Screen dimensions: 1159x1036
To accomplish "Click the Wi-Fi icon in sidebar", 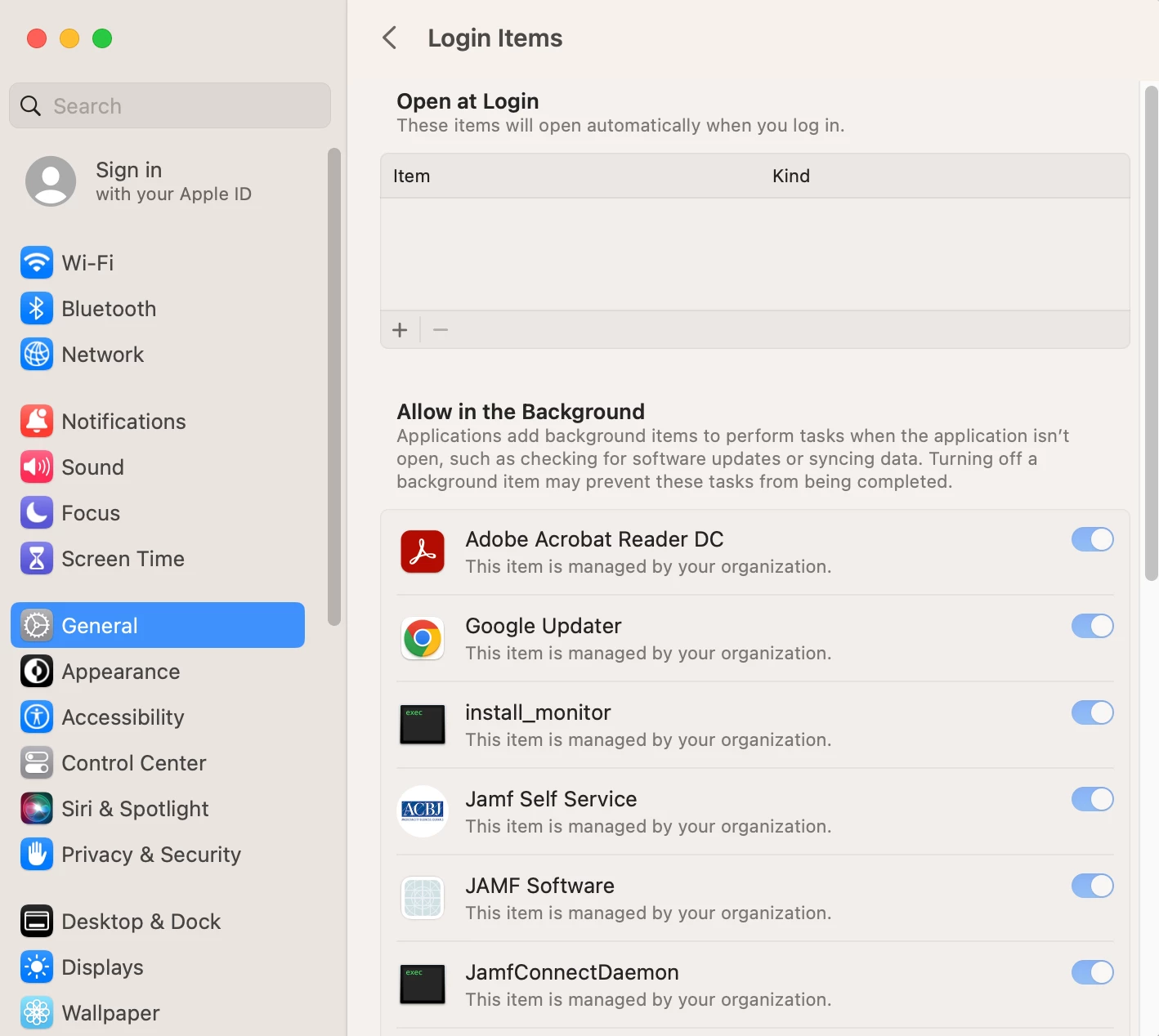I will (x=37, y=263).
